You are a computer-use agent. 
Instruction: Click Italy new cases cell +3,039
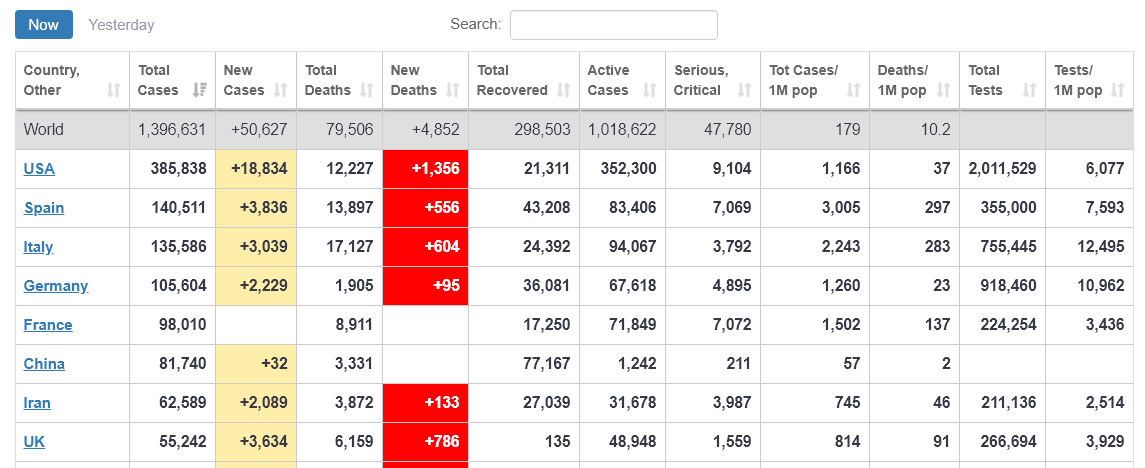click(x=256, y=248)
